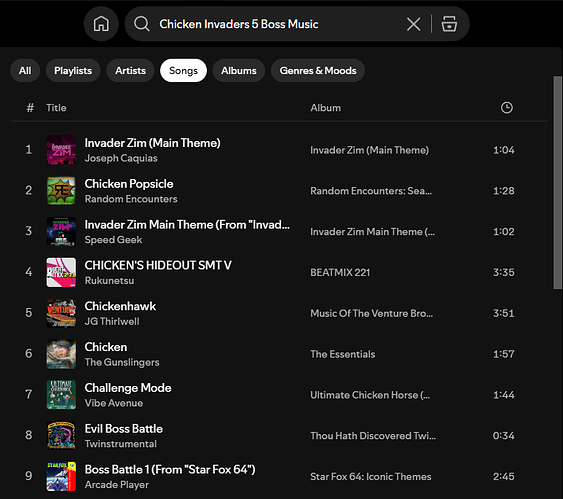Viewport: 563px width, 499px height.
Task: Select duration 3:51 of Chickenhawk
Action: pos(504,313)
